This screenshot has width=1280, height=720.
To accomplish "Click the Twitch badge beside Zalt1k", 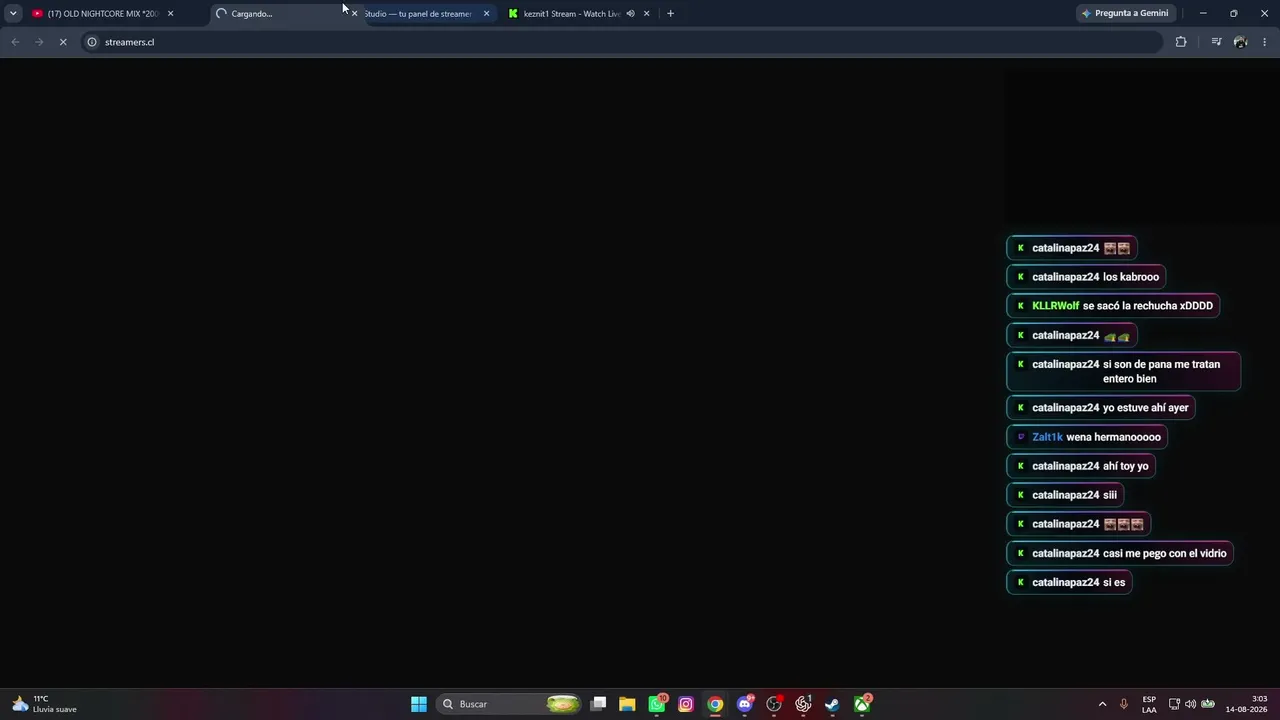I will tap(1020, 437).
